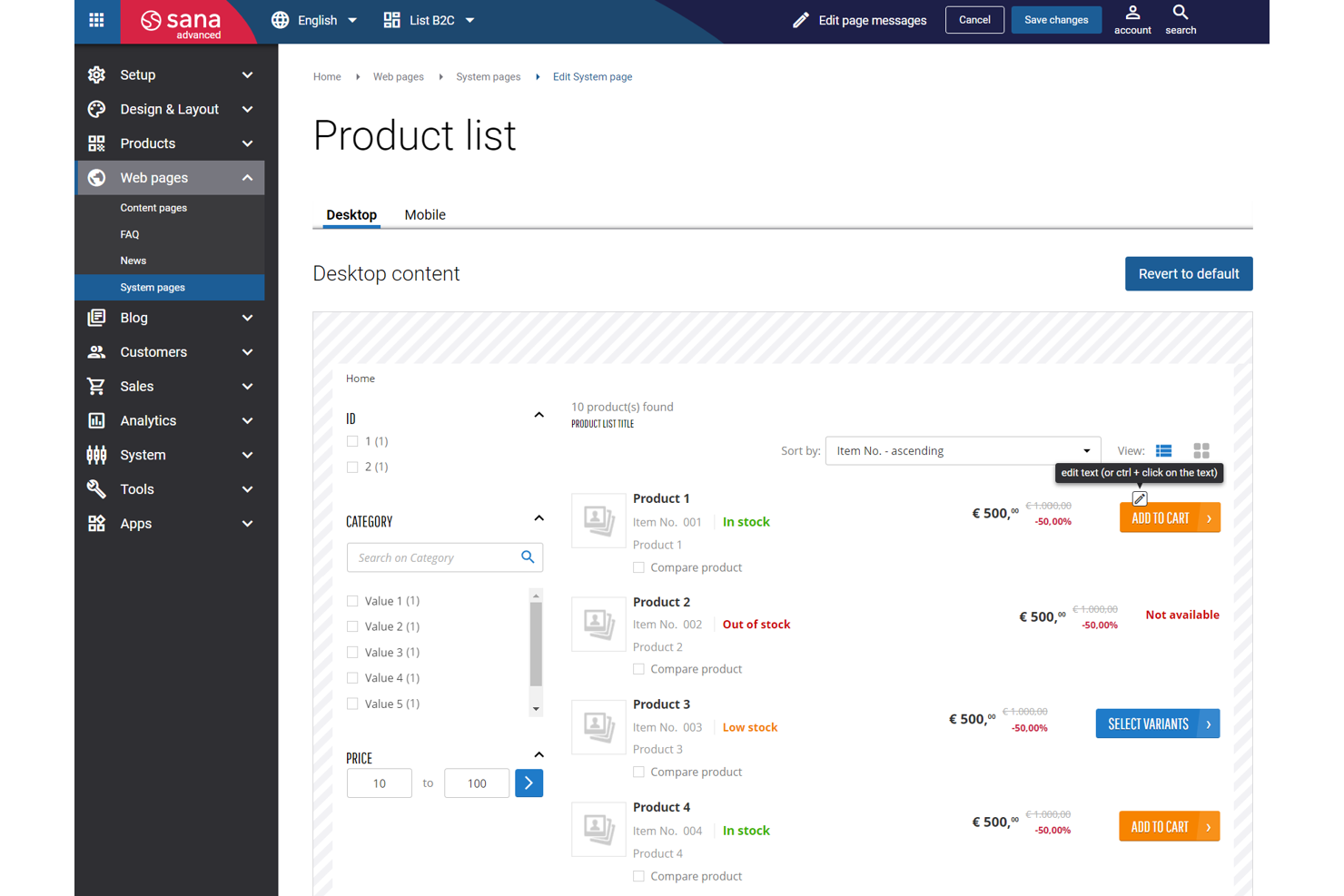Click the Revert to default button
Screen dimensions: 1344x896
[x=1189, y=273]
